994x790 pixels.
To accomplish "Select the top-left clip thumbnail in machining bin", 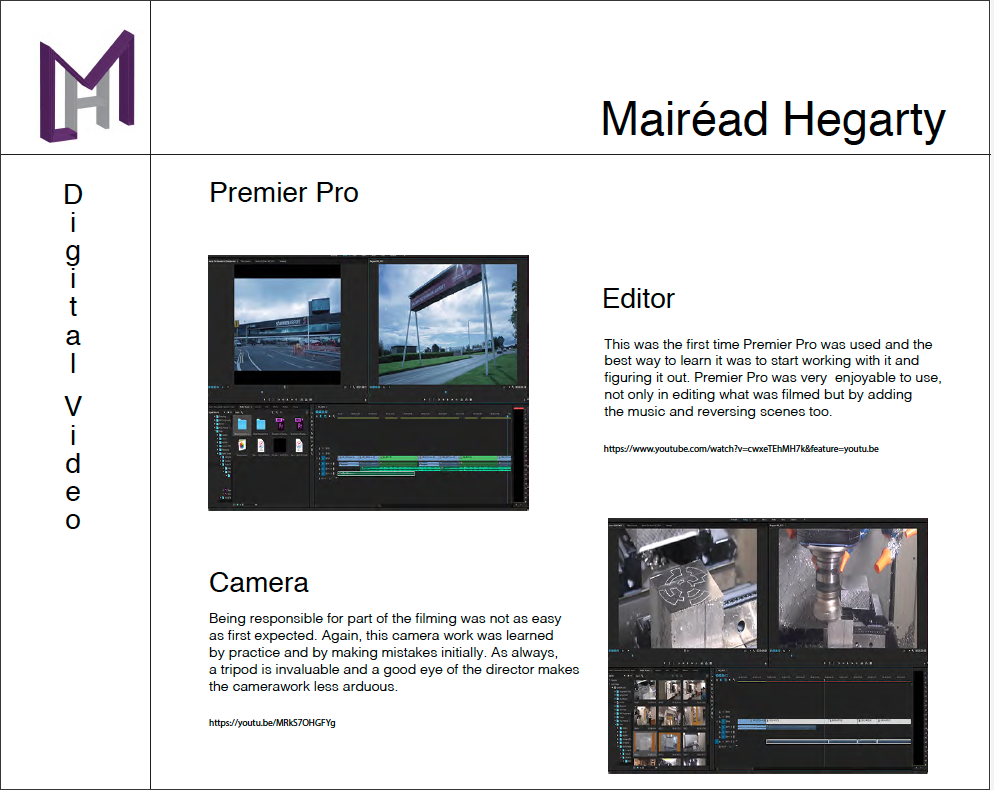I will [x=645, y=690].
